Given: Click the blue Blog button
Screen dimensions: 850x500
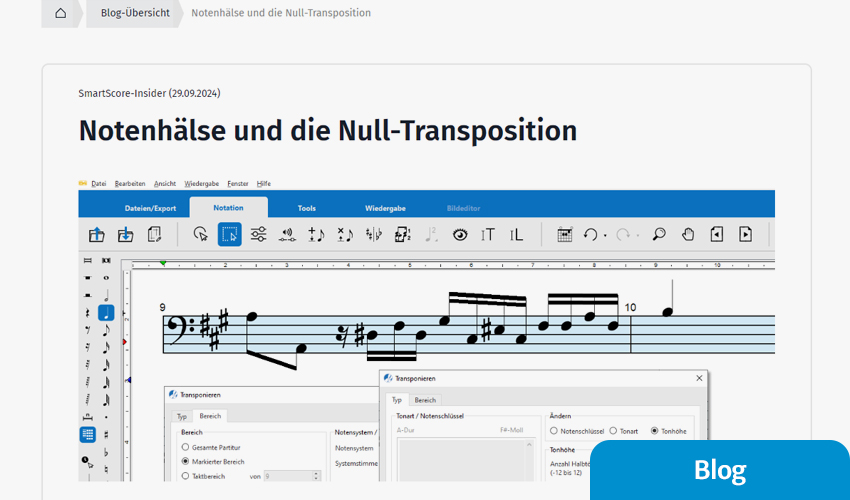Looking at the screenshot, I should point(720,470).
